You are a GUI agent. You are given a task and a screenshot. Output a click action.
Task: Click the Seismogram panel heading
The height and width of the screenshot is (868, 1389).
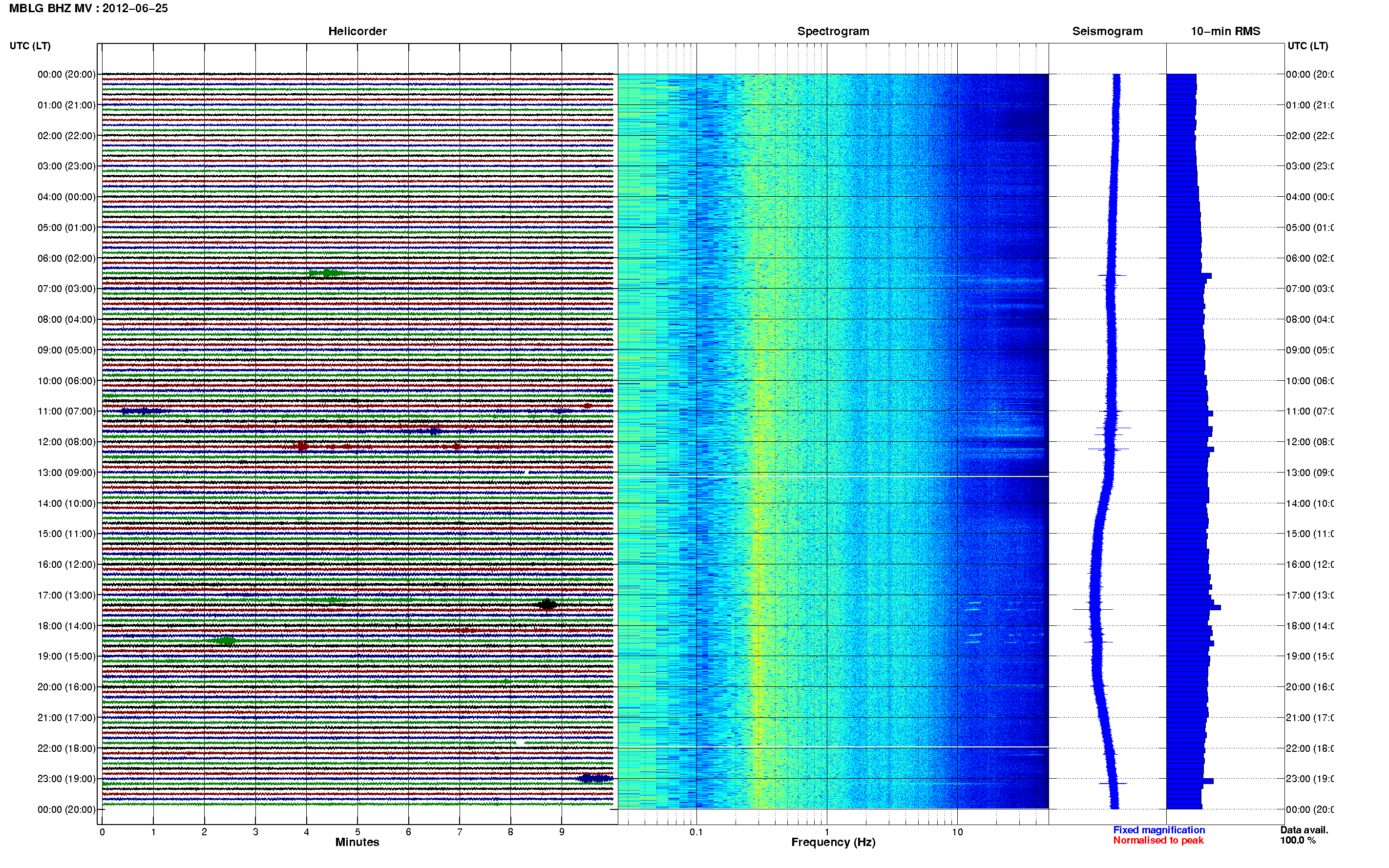coord(1107,31)
